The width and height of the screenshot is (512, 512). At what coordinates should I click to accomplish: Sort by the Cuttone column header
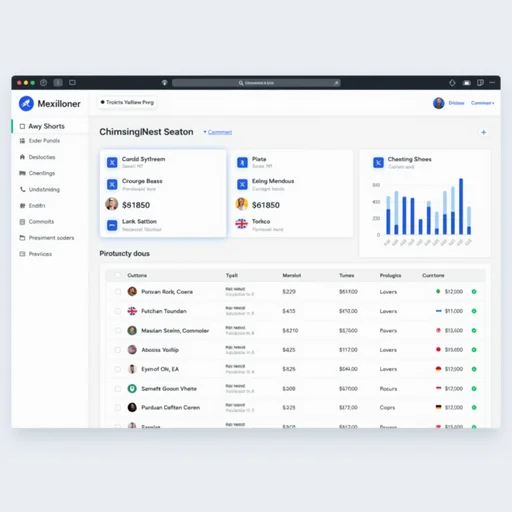137,275
